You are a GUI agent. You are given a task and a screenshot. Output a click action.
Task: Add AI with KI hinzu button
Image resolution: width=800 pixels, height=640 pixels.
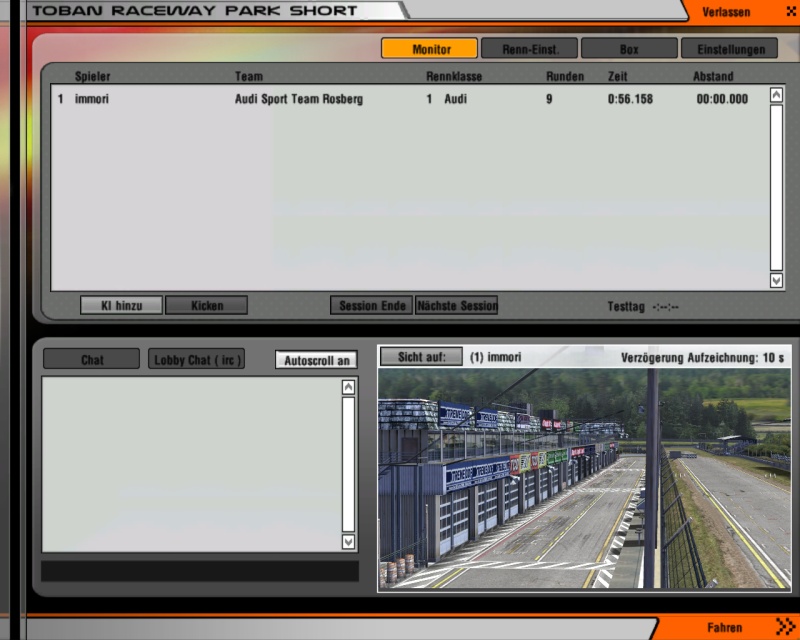click(x=121, y=305)
